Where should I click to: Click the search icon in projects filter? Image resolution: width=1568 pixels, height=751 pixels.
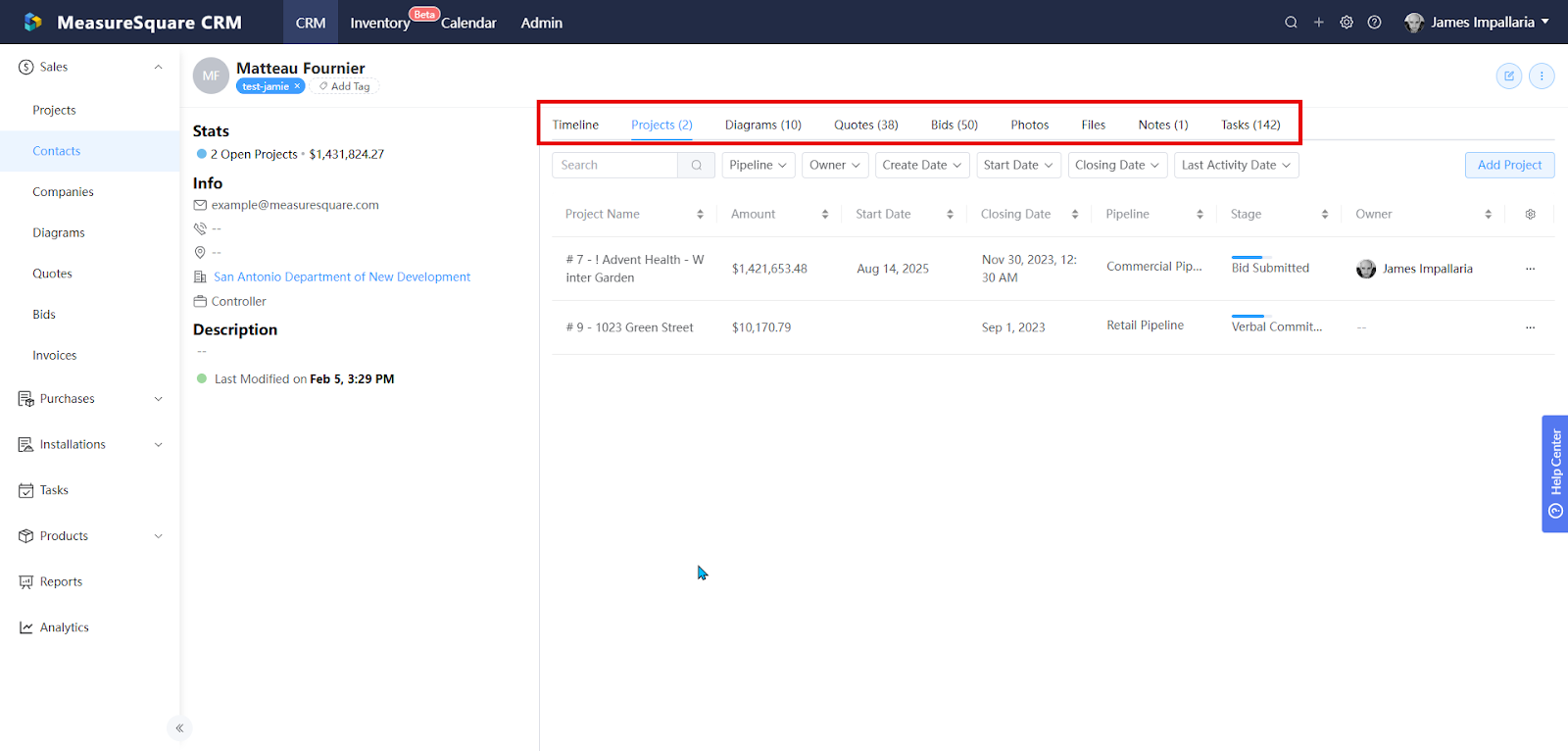697,165
